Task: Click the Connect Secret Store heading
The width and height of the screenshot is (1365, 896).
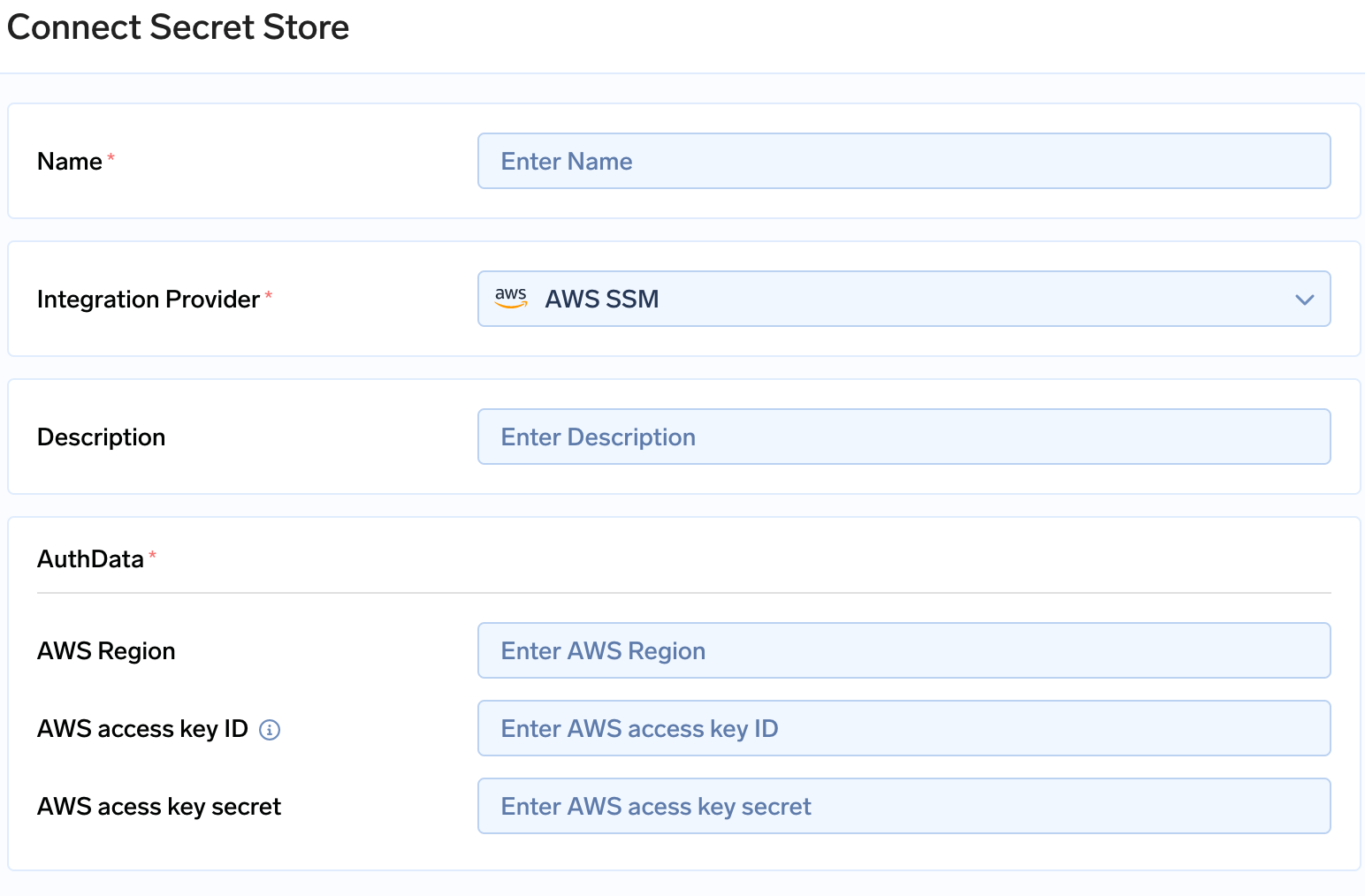Action: point(179,27)
